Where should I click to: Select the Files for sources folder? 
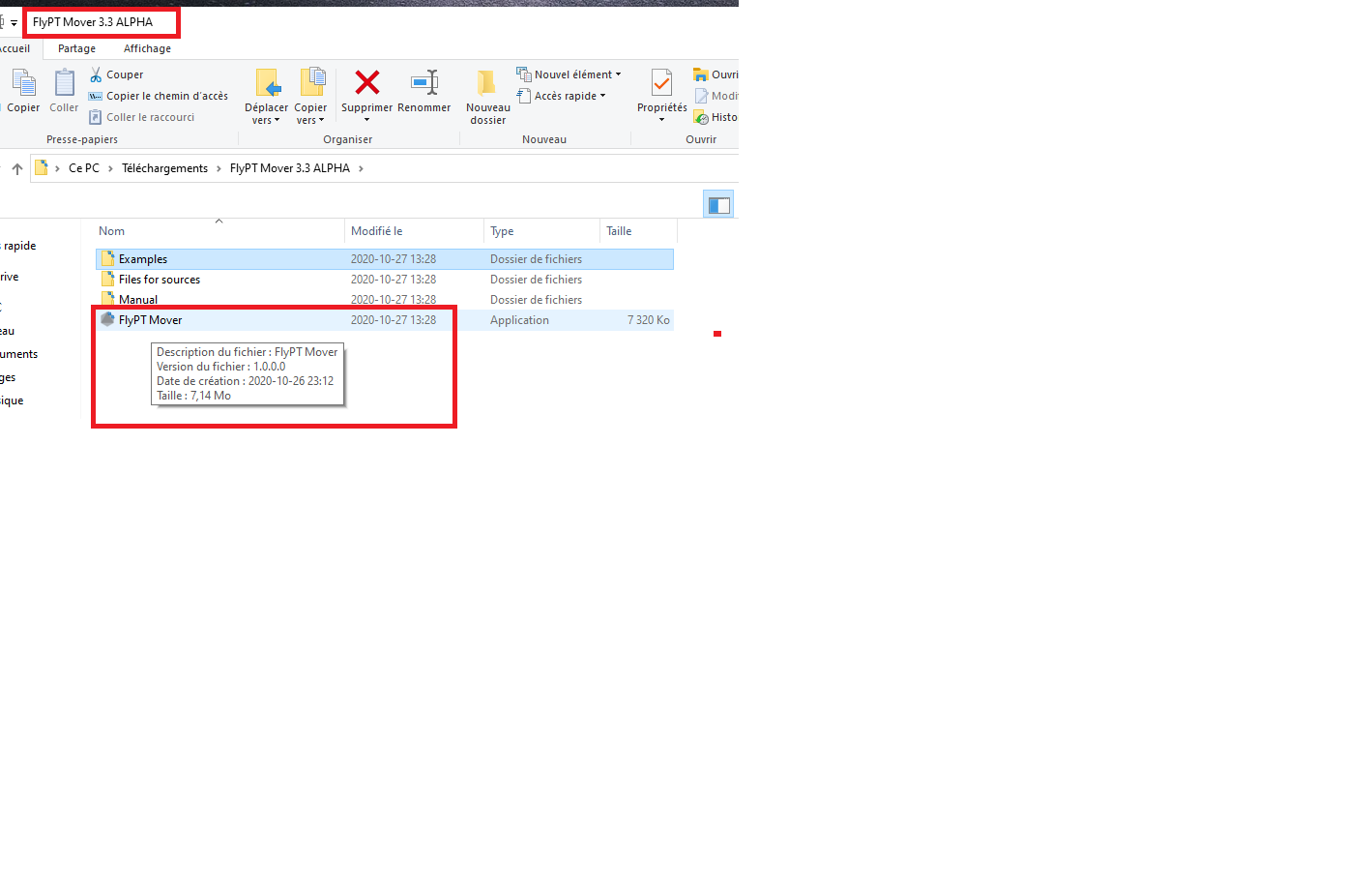coord(385,280)
